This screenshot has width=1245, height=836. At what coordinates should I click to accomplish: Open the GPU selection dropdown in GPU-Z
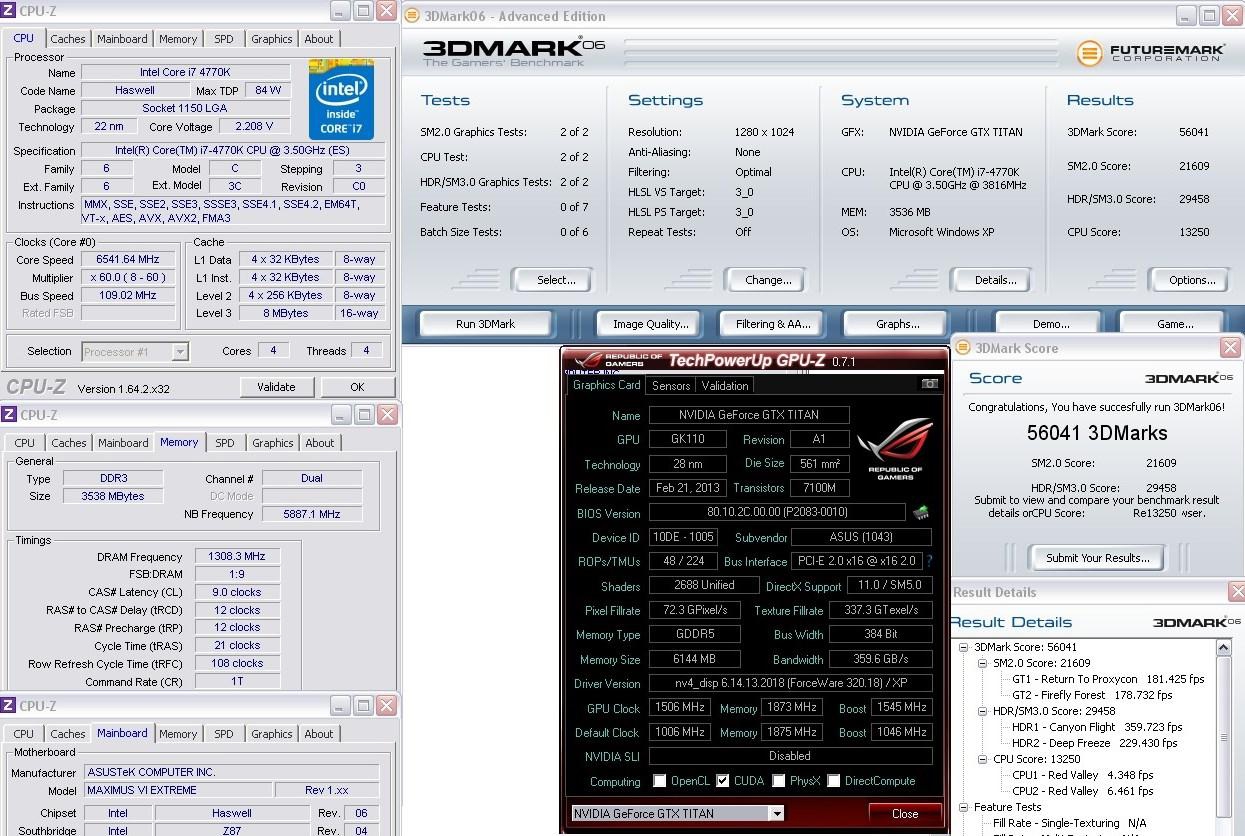[775, 813]
